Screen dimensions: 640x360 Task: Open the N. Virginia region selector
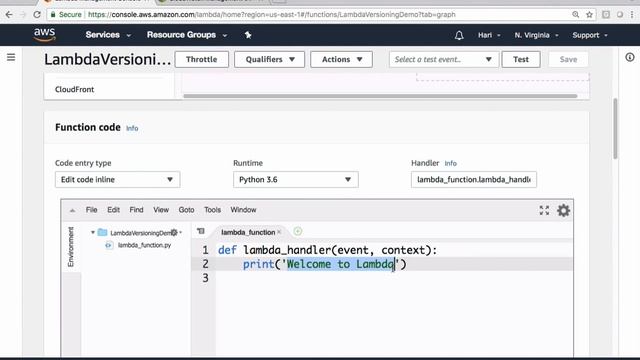(536, 35)
